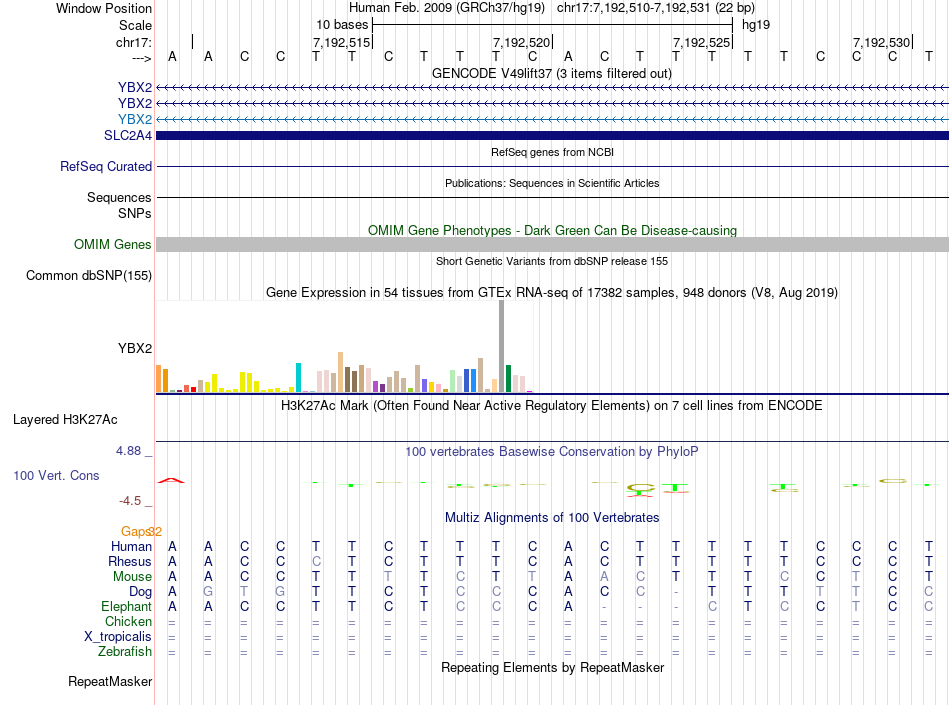This screenshot has width=950, height=705.
Task: Click the Common dbSNP(155) label
Action: (x=89, y=276)
